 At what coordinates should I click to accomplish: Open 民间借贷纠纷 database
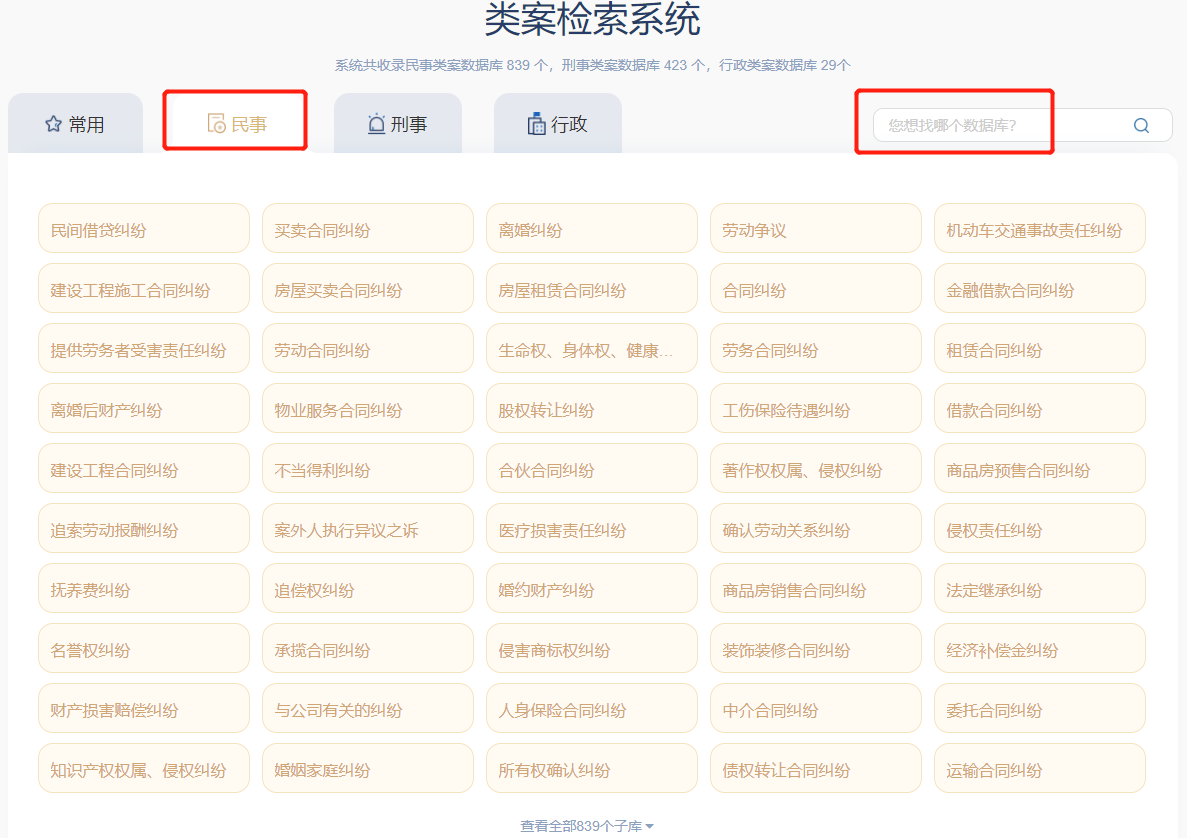click(x=143, y=229)
